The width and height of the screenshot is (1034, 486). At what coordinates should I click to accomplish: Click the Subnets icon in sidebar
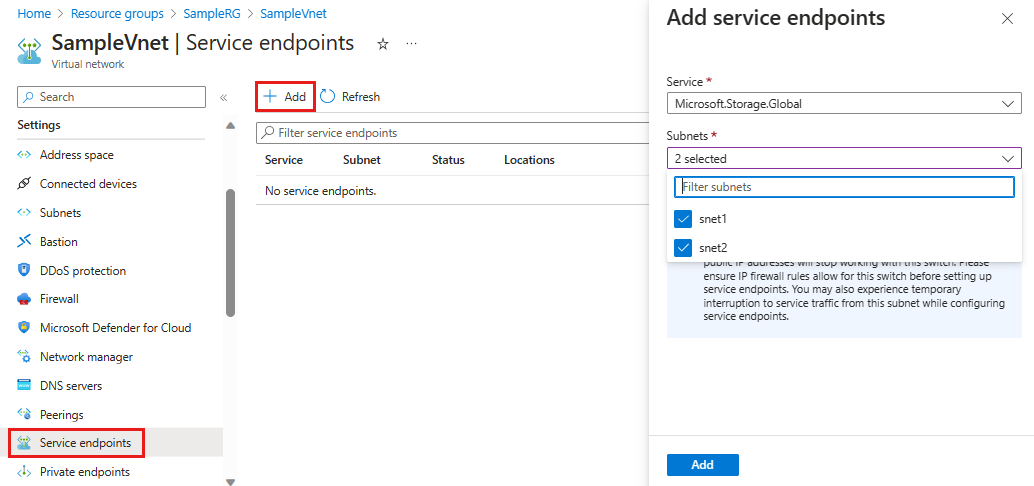tap(24, 213)
